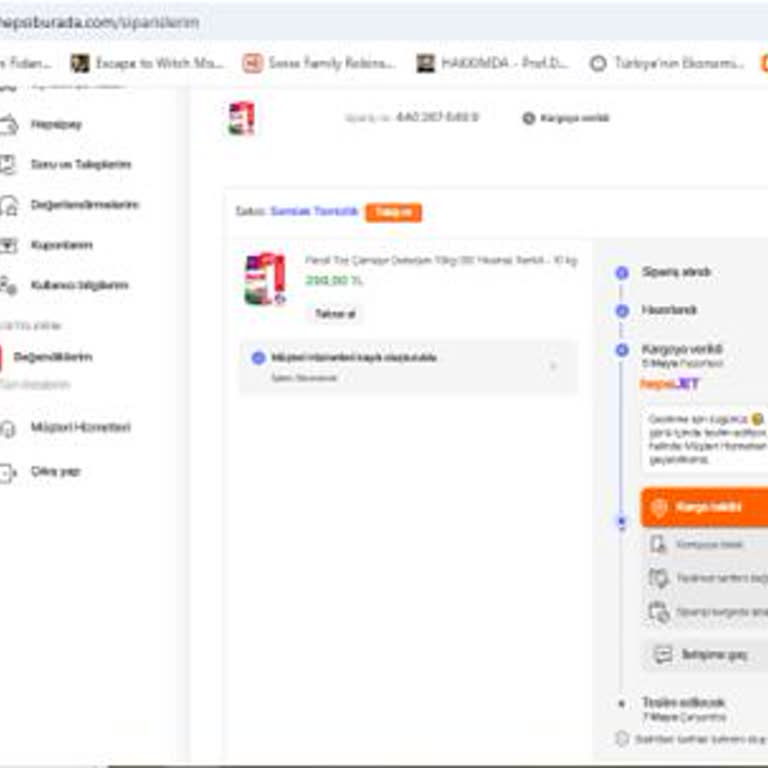The height and width of the screenshot is (768, 768).
Task: Open the Escape to Witch Mountain bookmark
Action: 147,63
